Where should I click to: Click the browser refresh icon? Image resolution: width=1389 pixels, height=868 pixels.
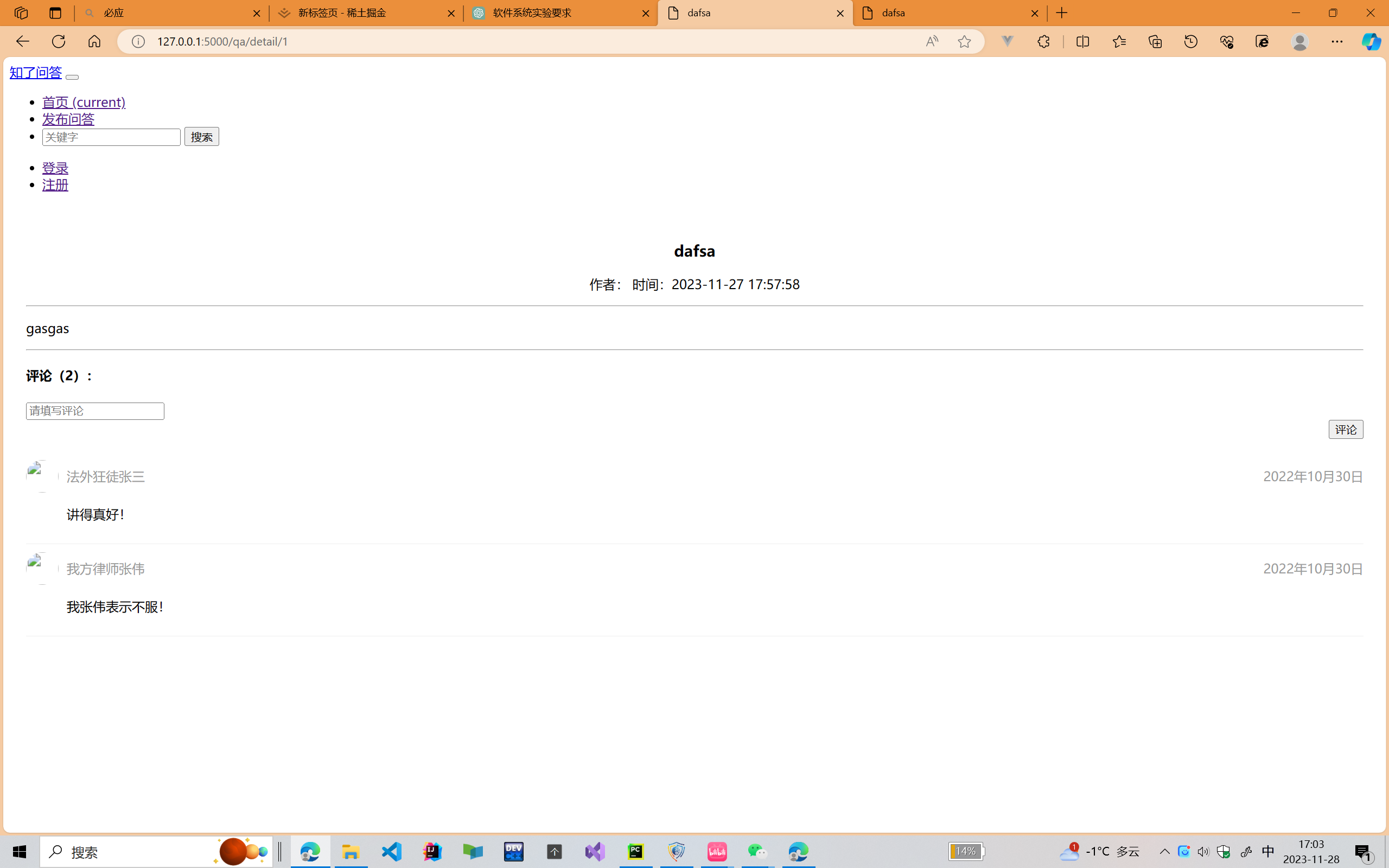coord(59,41)
